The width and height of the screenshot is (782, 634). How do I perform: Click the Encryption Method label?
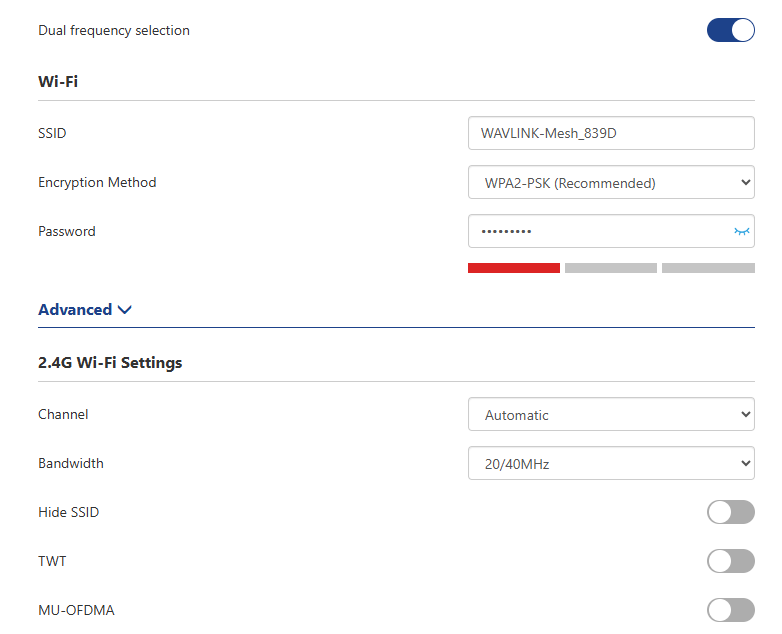(x=97, y=182)
